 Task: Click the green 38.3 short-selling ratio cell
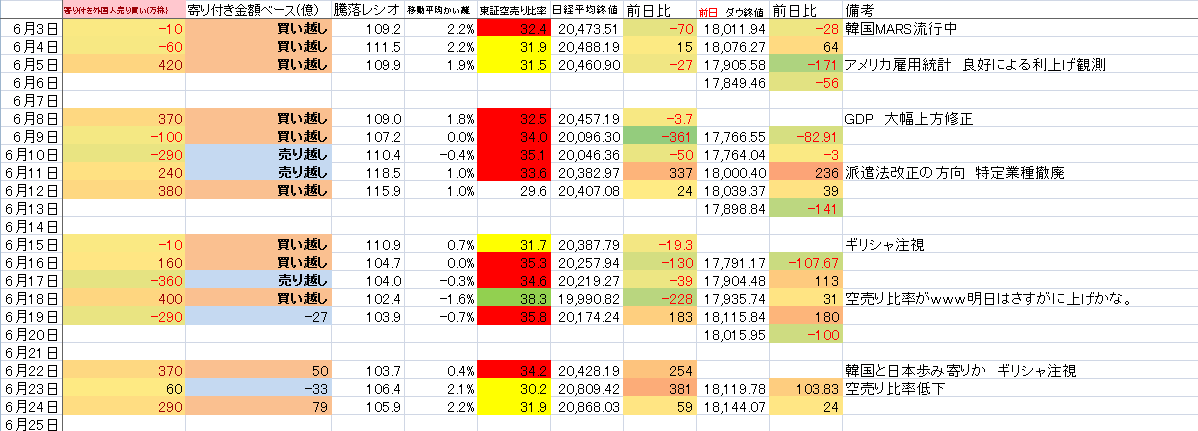coord(513,298)
